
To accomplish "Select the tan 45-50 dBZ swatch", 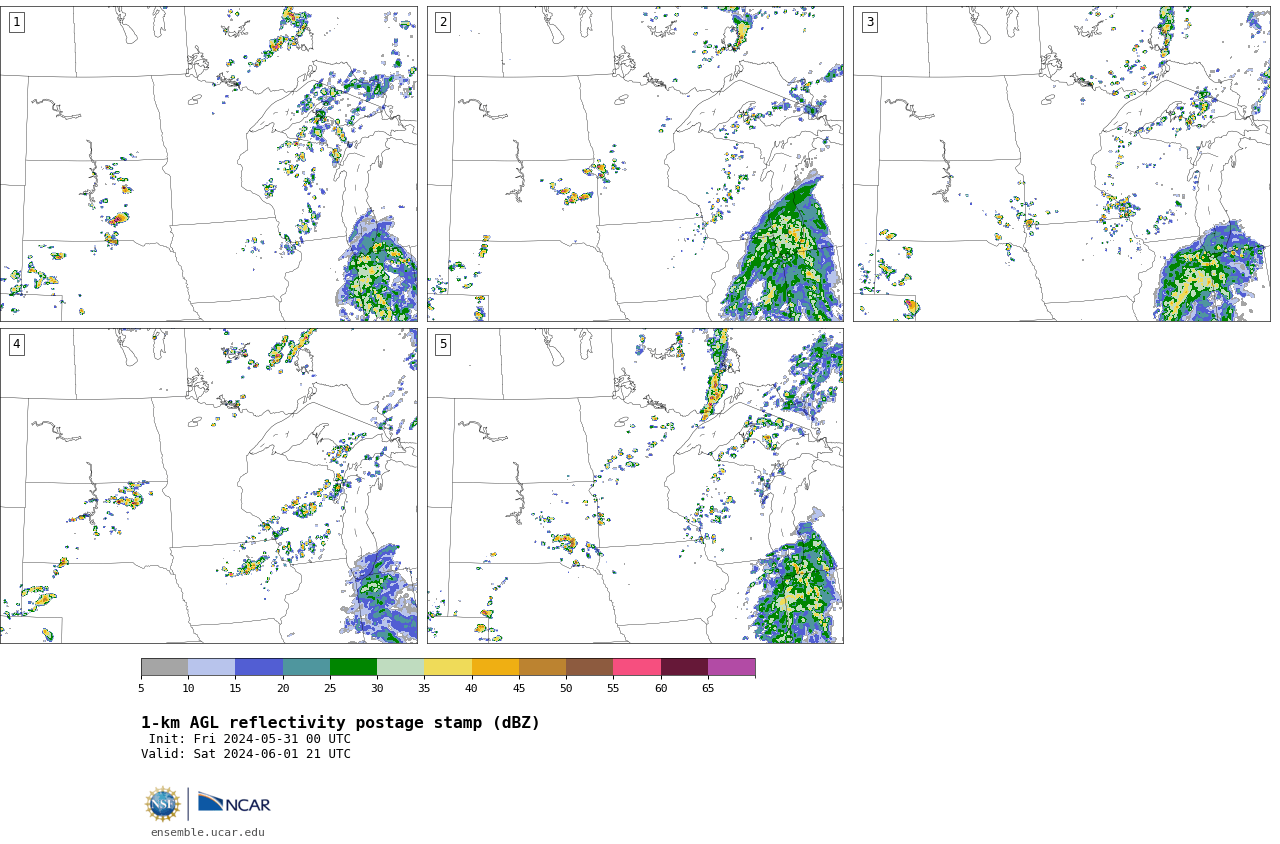I will pyautogui.click(x=542, y=667).
